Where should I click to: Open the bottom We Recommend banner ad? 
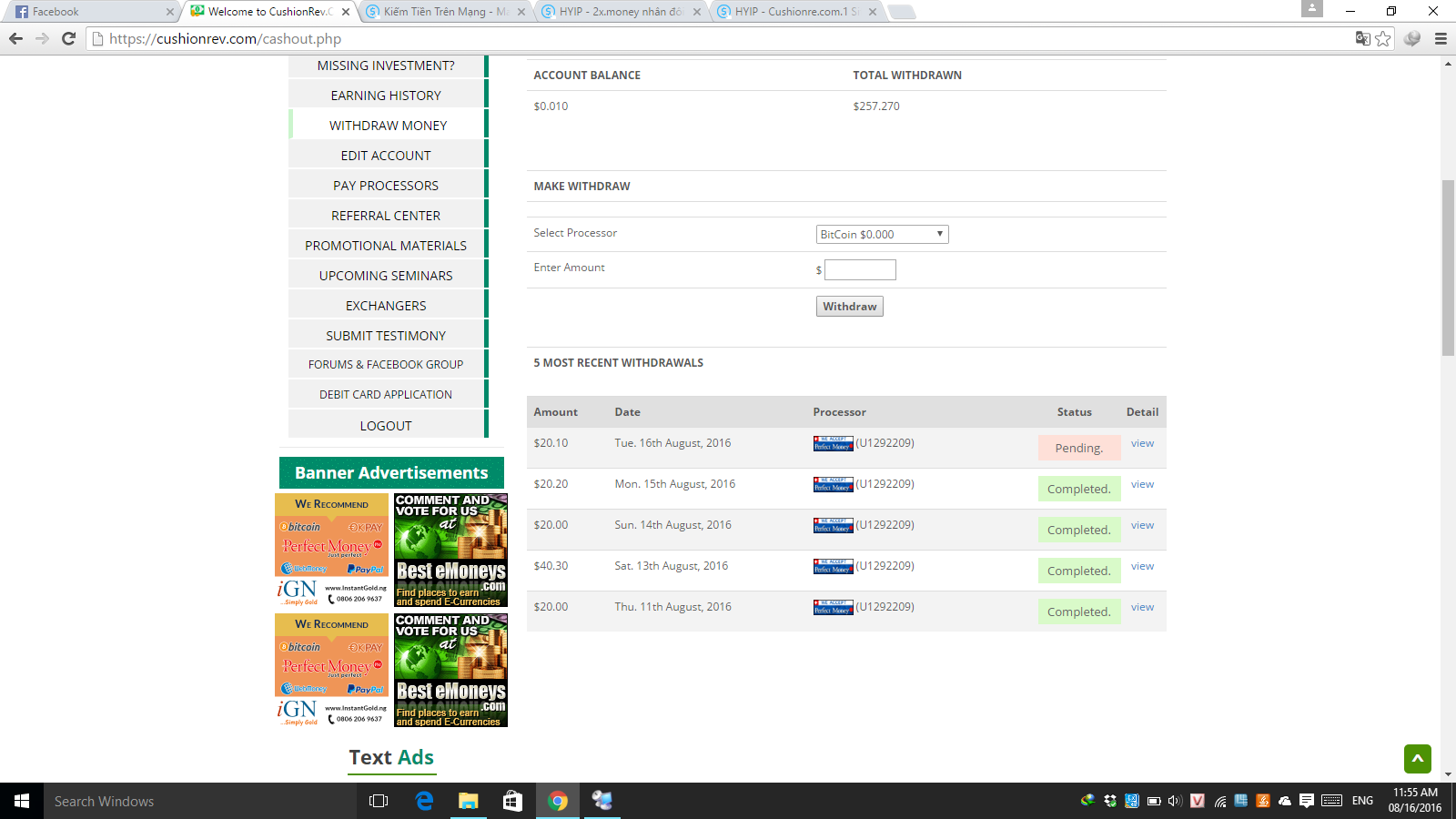pyautogui.click(x=332, y=670)
